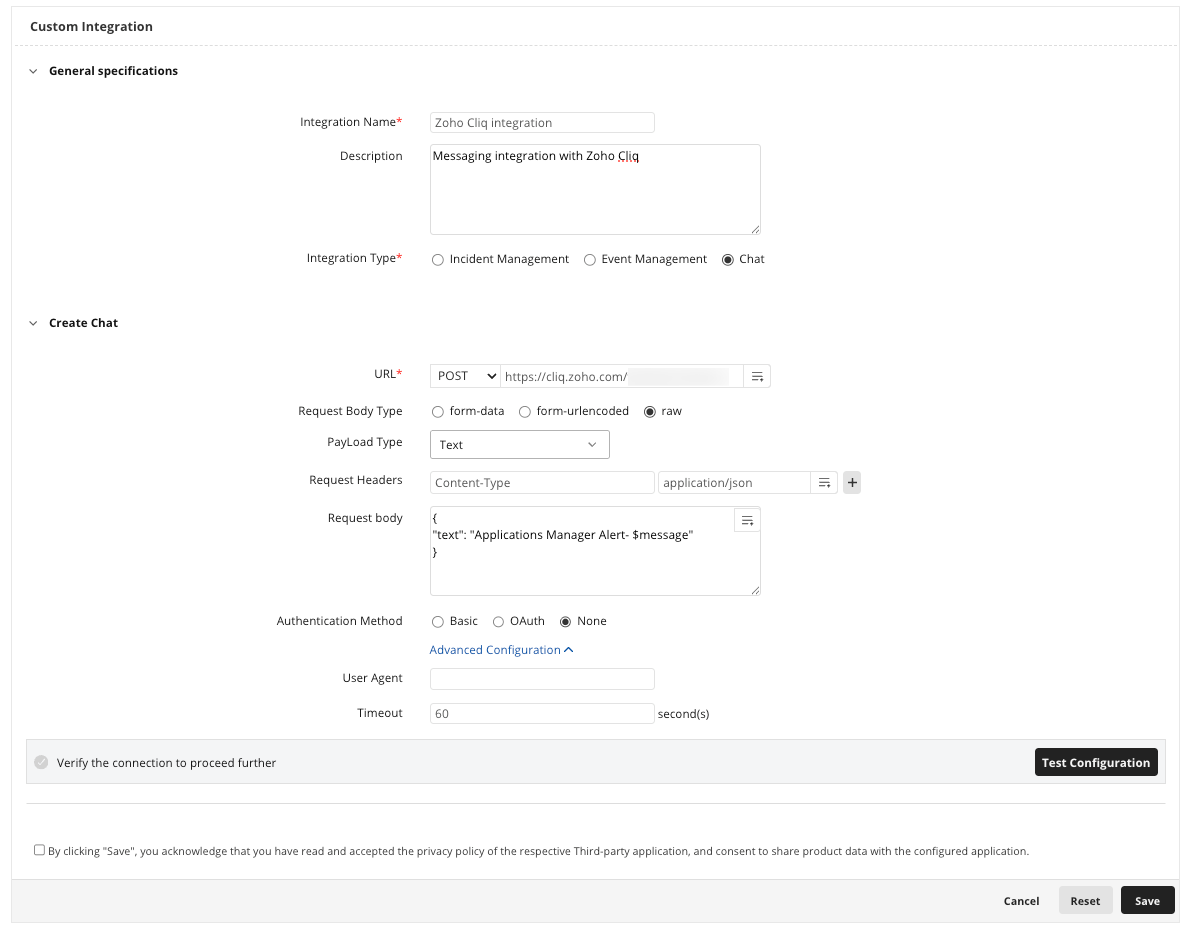Collapse the General specifications section

click(x=33, y=71)
